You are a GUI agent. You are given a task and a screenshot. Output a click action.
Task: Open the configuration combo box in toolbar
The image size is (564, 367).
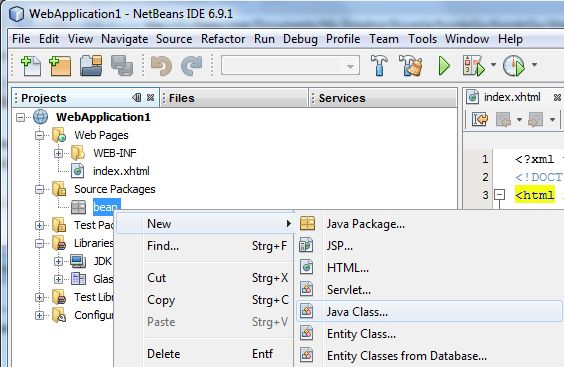pos(290,65)
